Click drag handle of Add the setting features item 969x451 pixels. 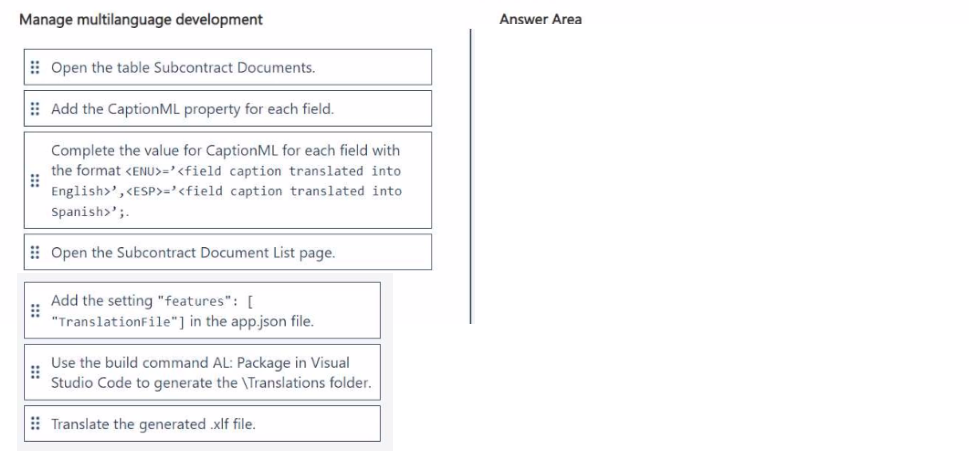pos(35,310)
